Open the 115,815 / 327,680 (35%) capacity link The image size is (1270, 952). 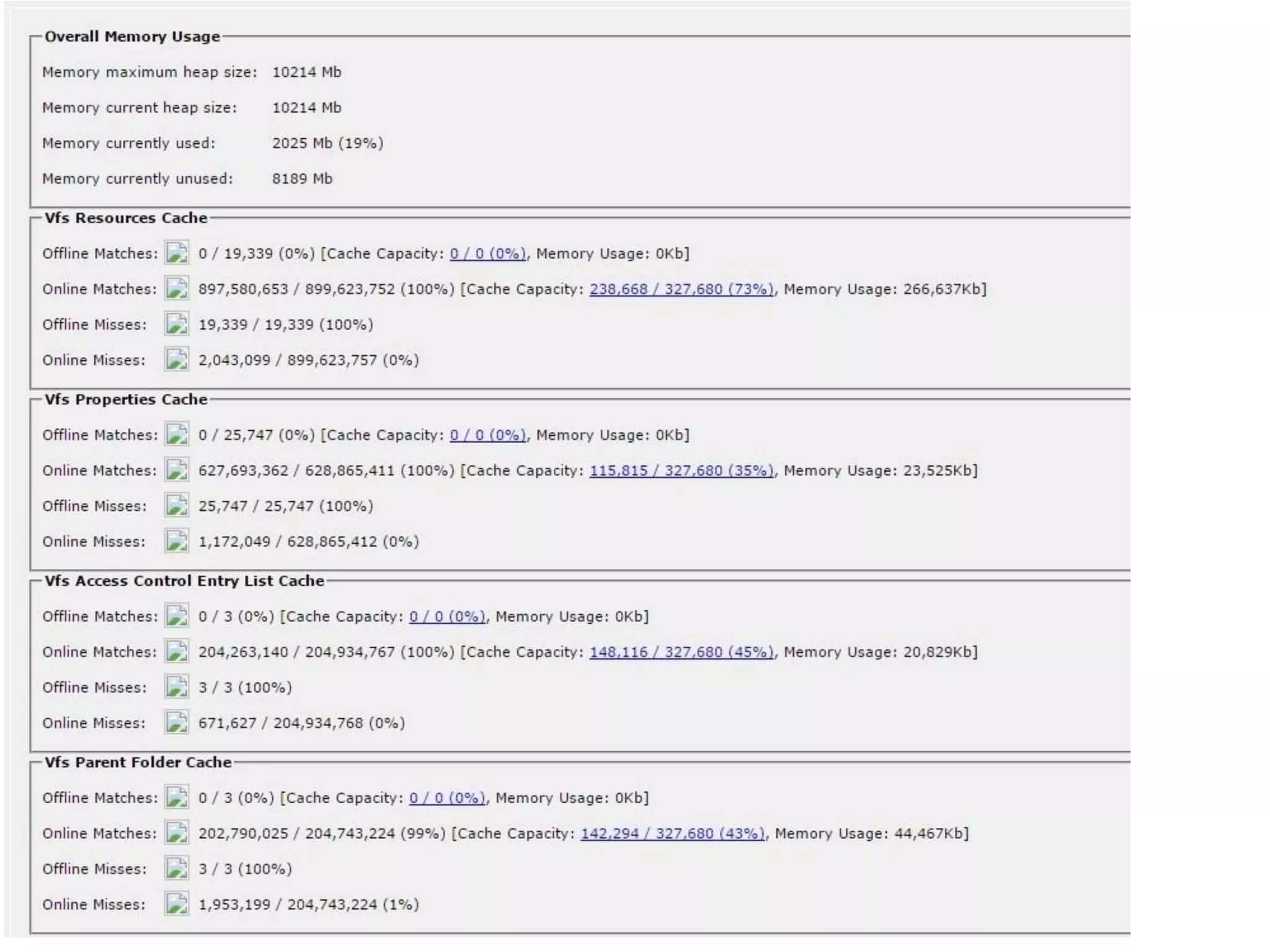(681, 470)
